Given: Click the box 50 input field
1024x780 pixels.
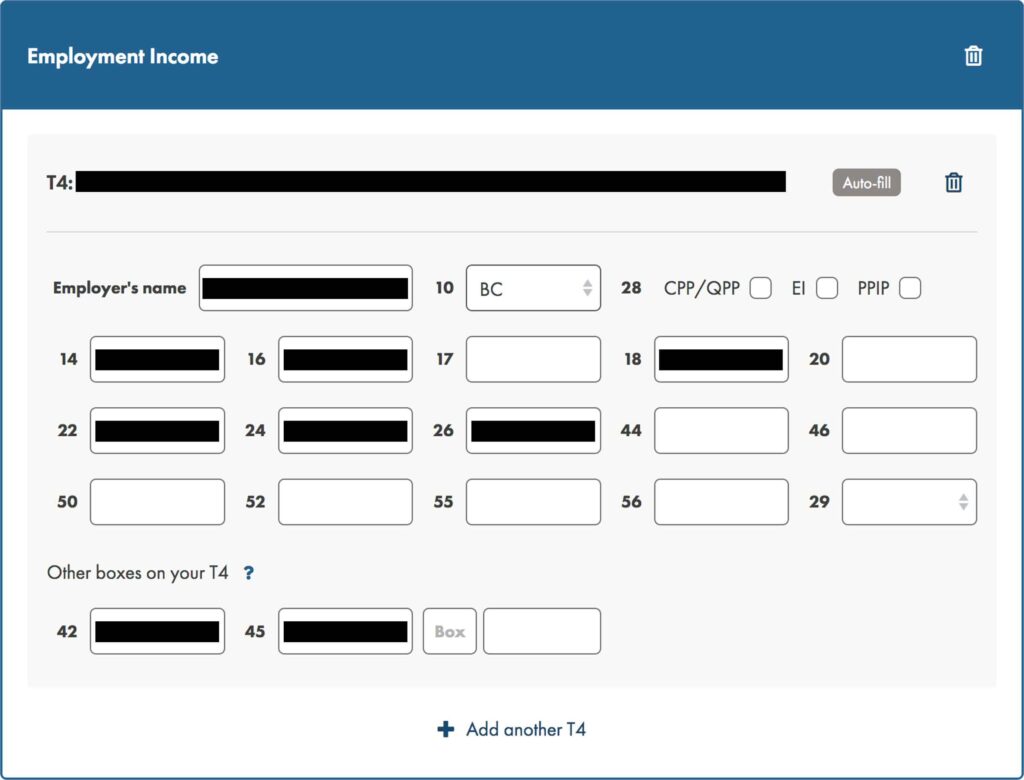Looking at the screenshot, I should point(157,502).
